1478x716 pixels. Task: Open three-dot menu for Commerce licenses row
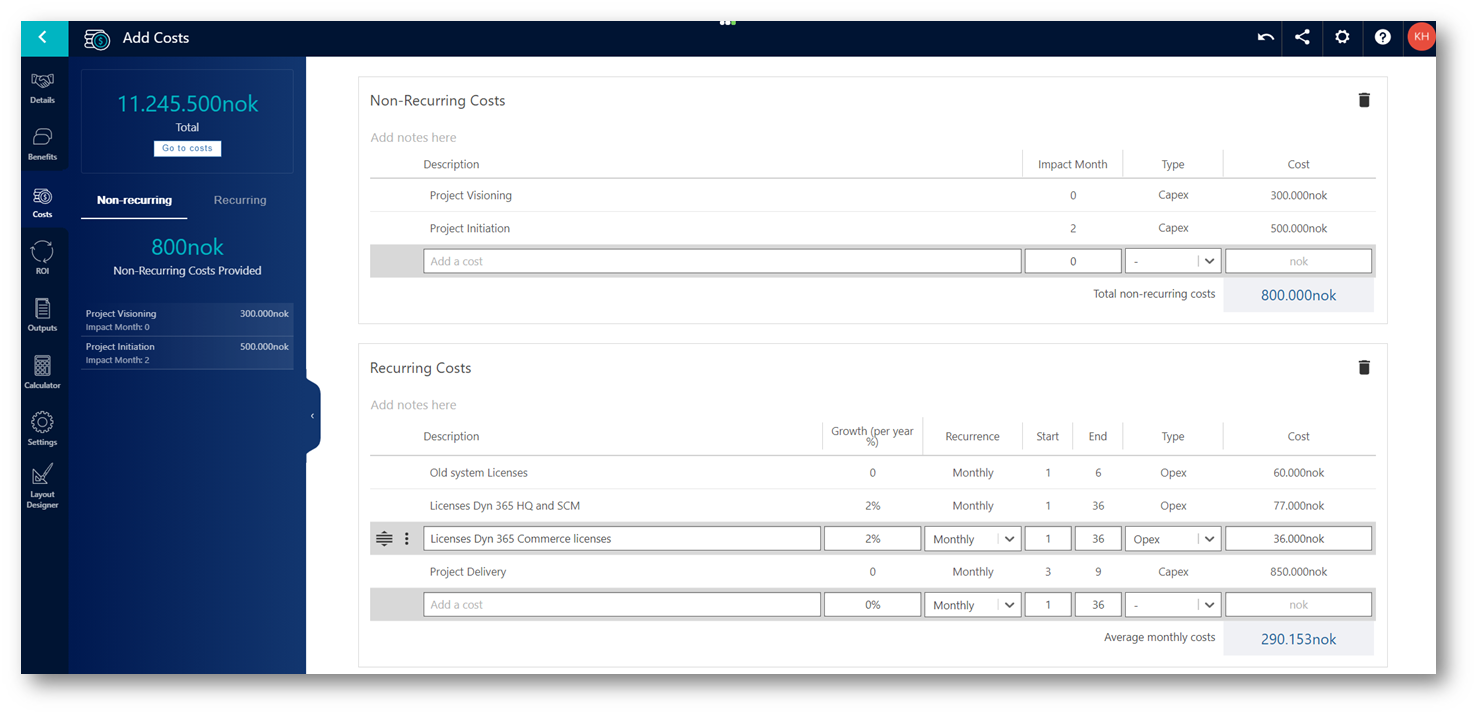406,539
